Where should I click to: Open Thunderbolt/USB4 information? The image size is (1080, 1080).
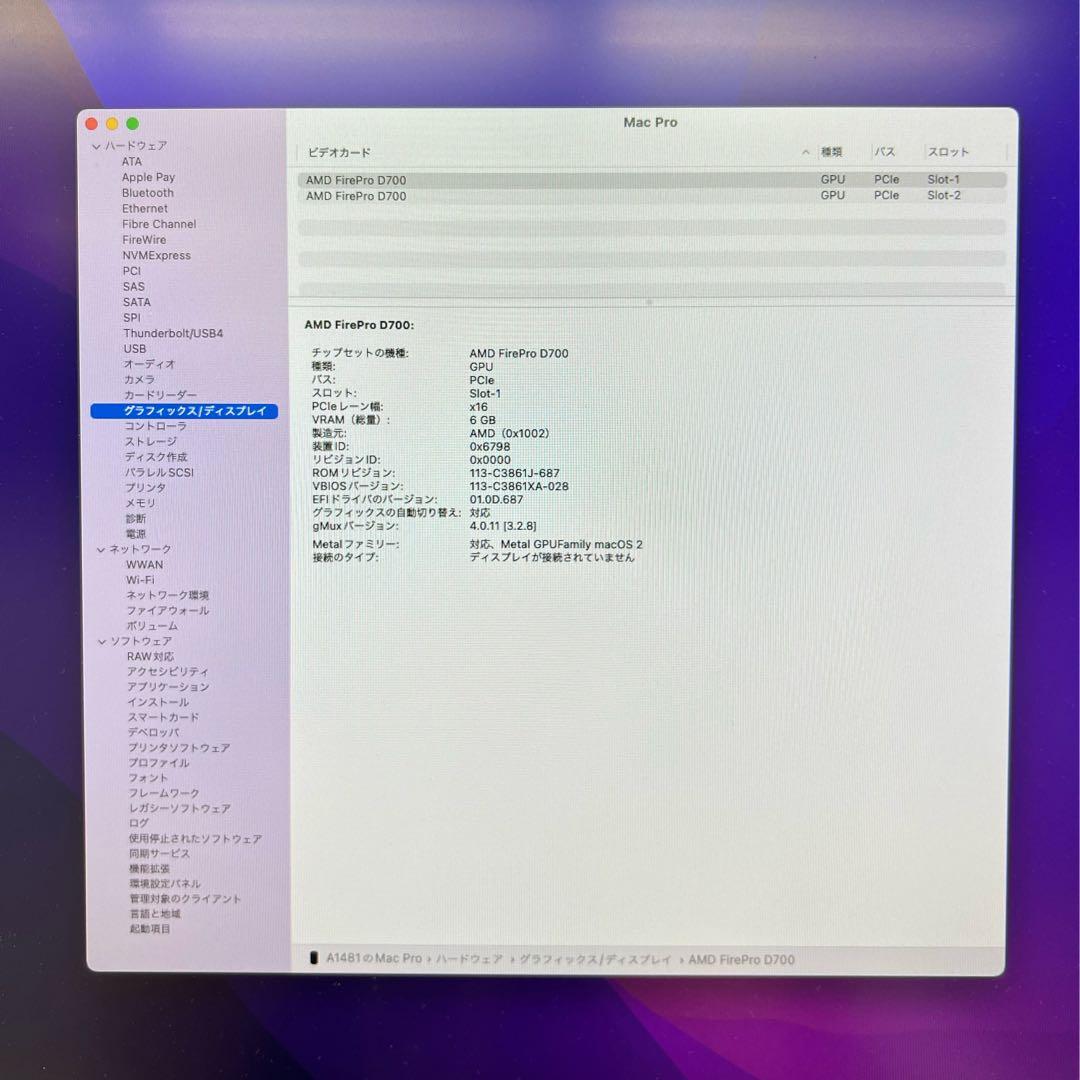tap(173, 333)
